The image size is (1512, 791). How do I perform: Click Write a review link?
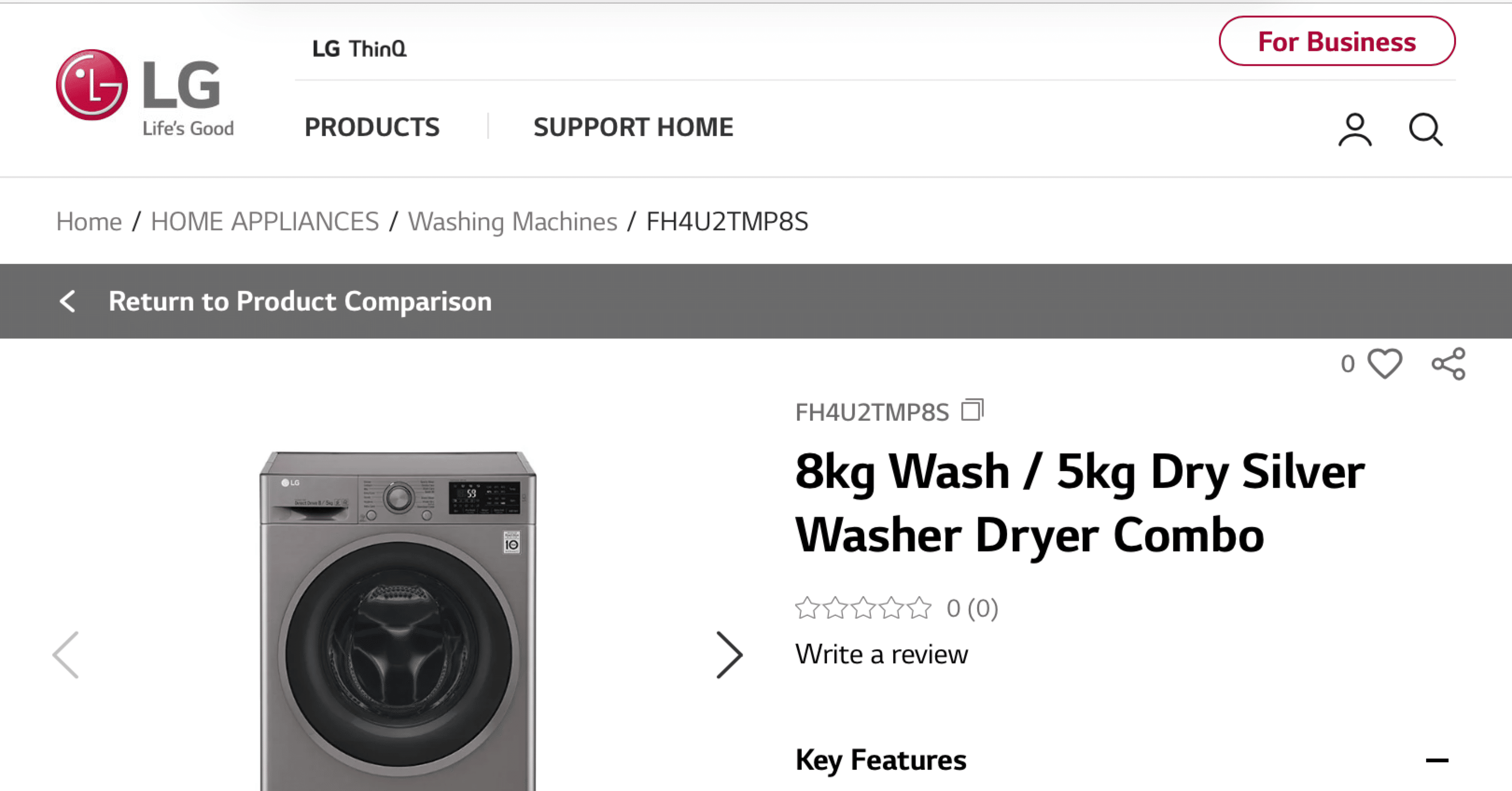[x=881, y=654]
